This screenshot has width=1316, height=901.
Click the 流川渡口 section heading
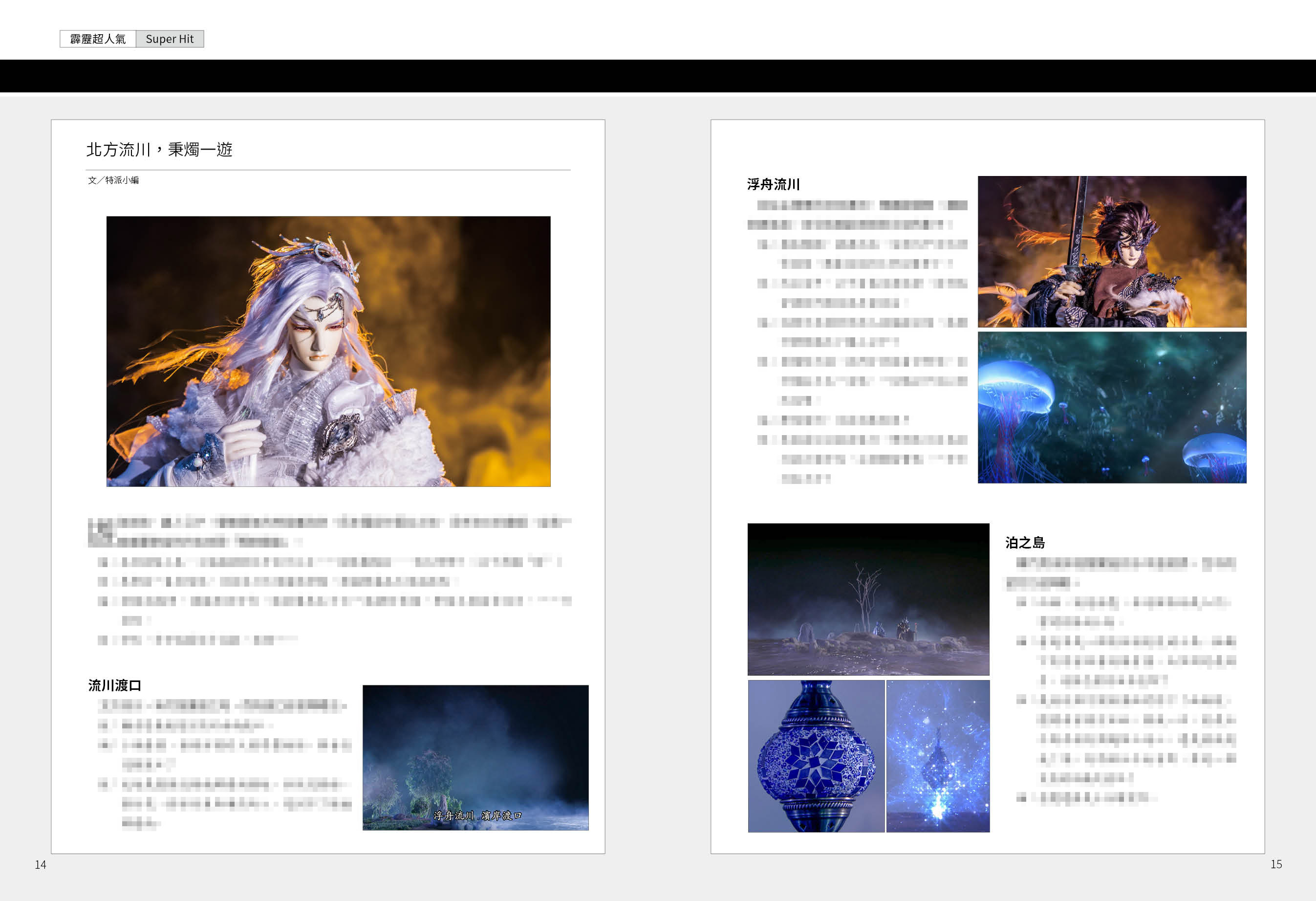click(x=114, y=685)
